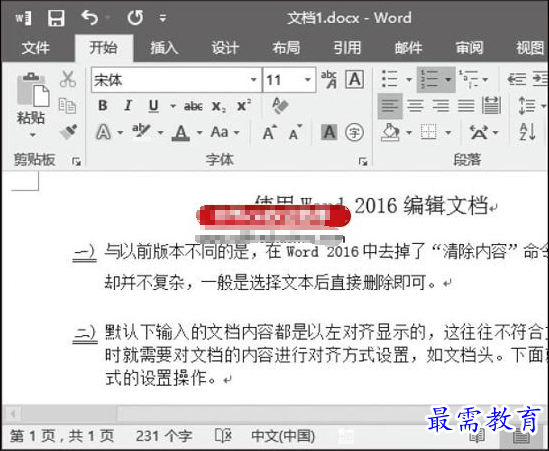Image resolution: width=549 pixels, height=451 pixels.
Task: Redo the last action
Action: pos(135,18)
